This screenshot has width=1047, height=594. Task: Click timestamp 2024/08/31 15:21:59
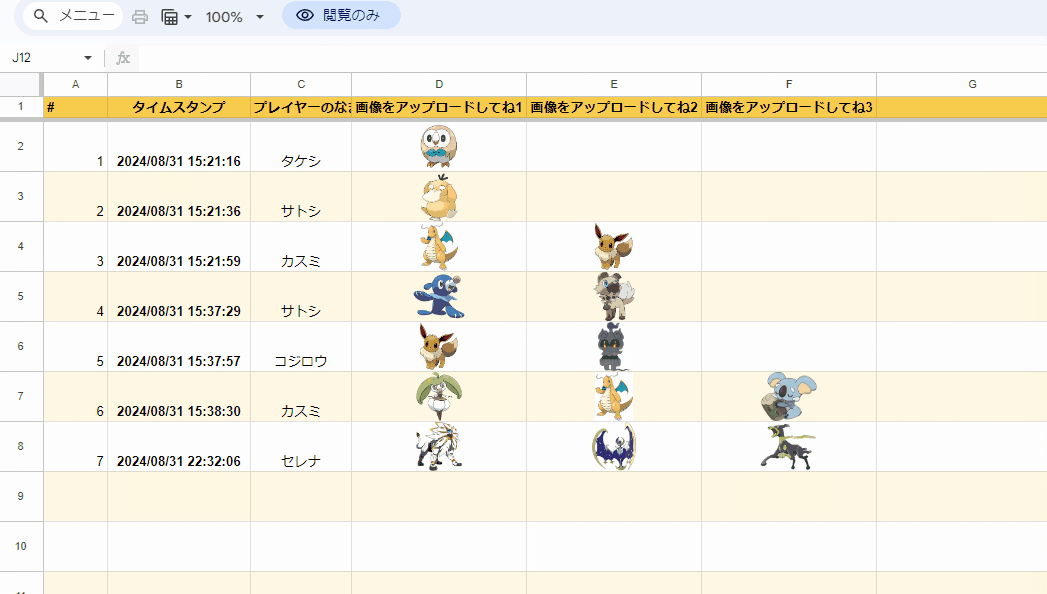[x=179, y=261]
